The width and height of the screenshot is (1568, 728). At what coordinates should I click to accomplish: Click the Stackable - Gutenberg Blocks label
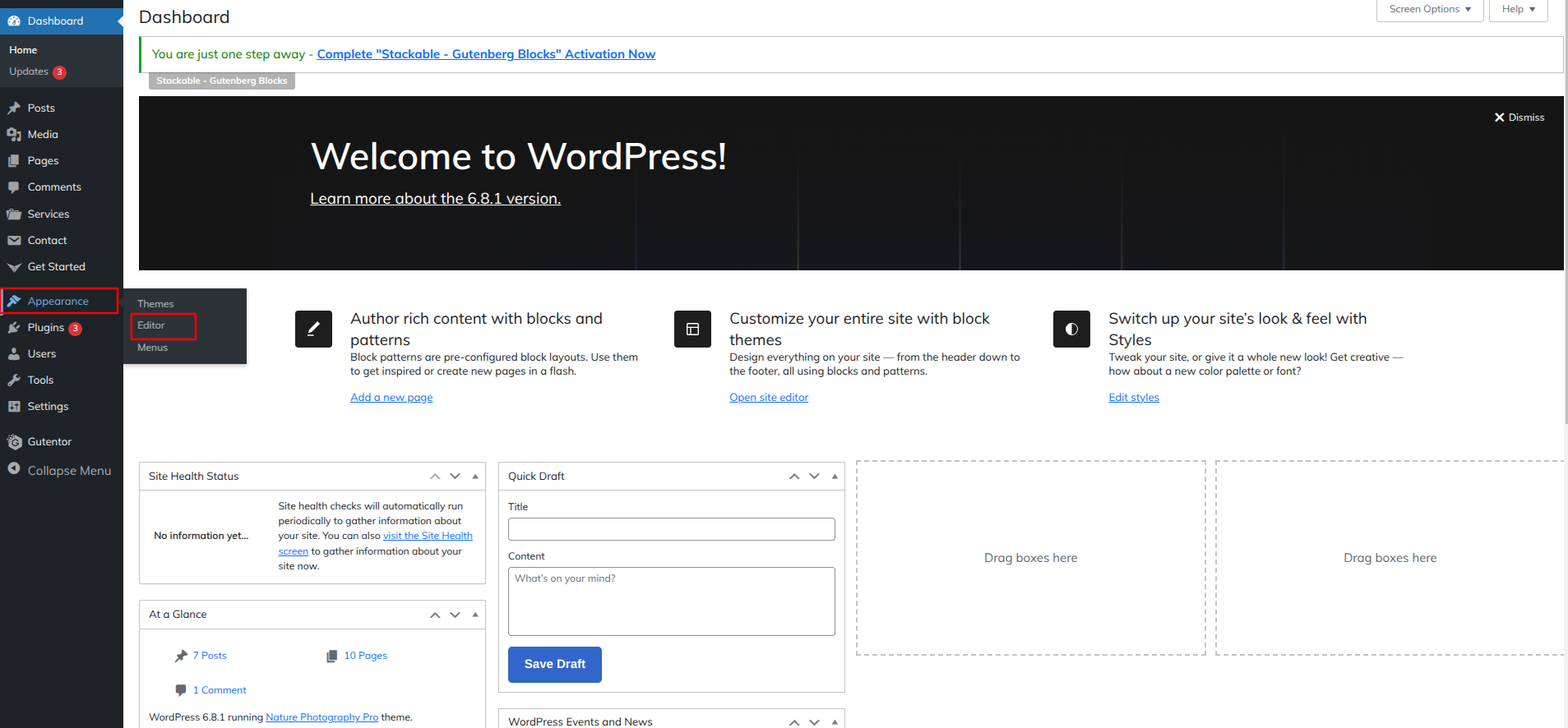pyautogui.click(x=222, y=81)
